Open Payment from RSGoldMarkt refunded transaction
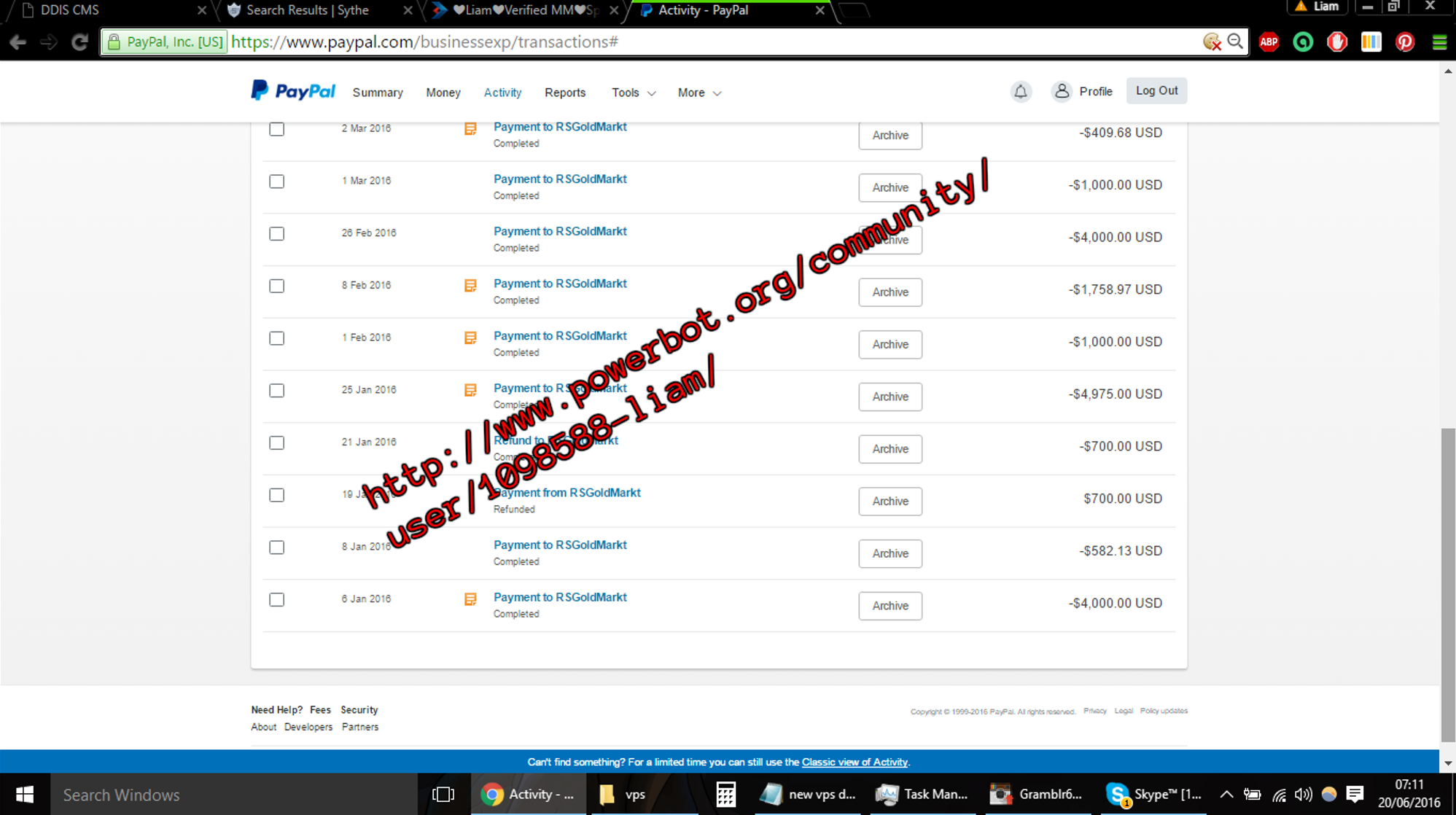The image size is (1456, 815). [x=567, y=493]
